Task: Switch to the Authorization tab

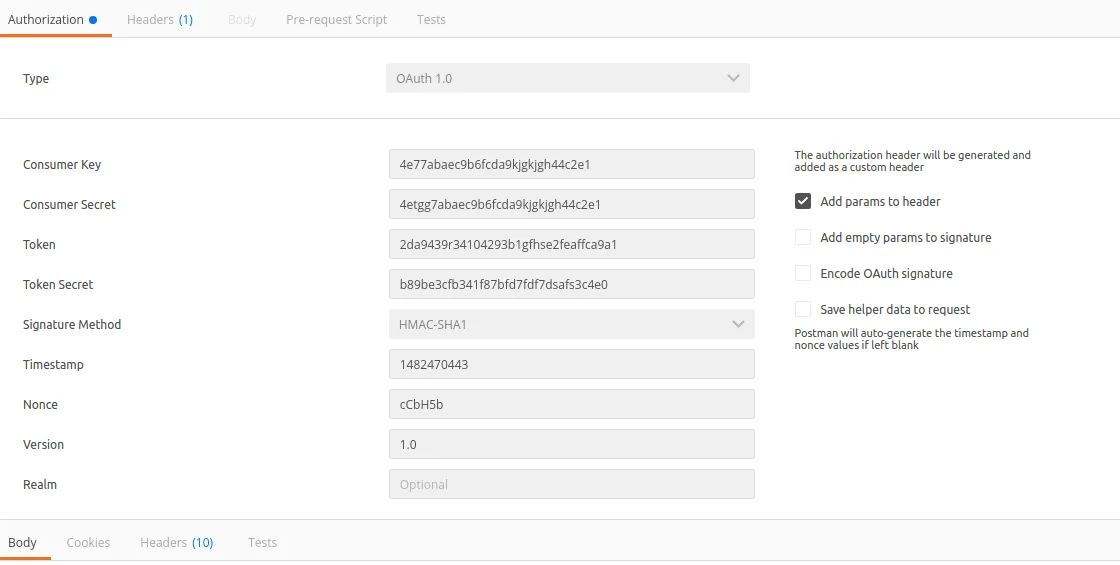Action: pos(46,19)
